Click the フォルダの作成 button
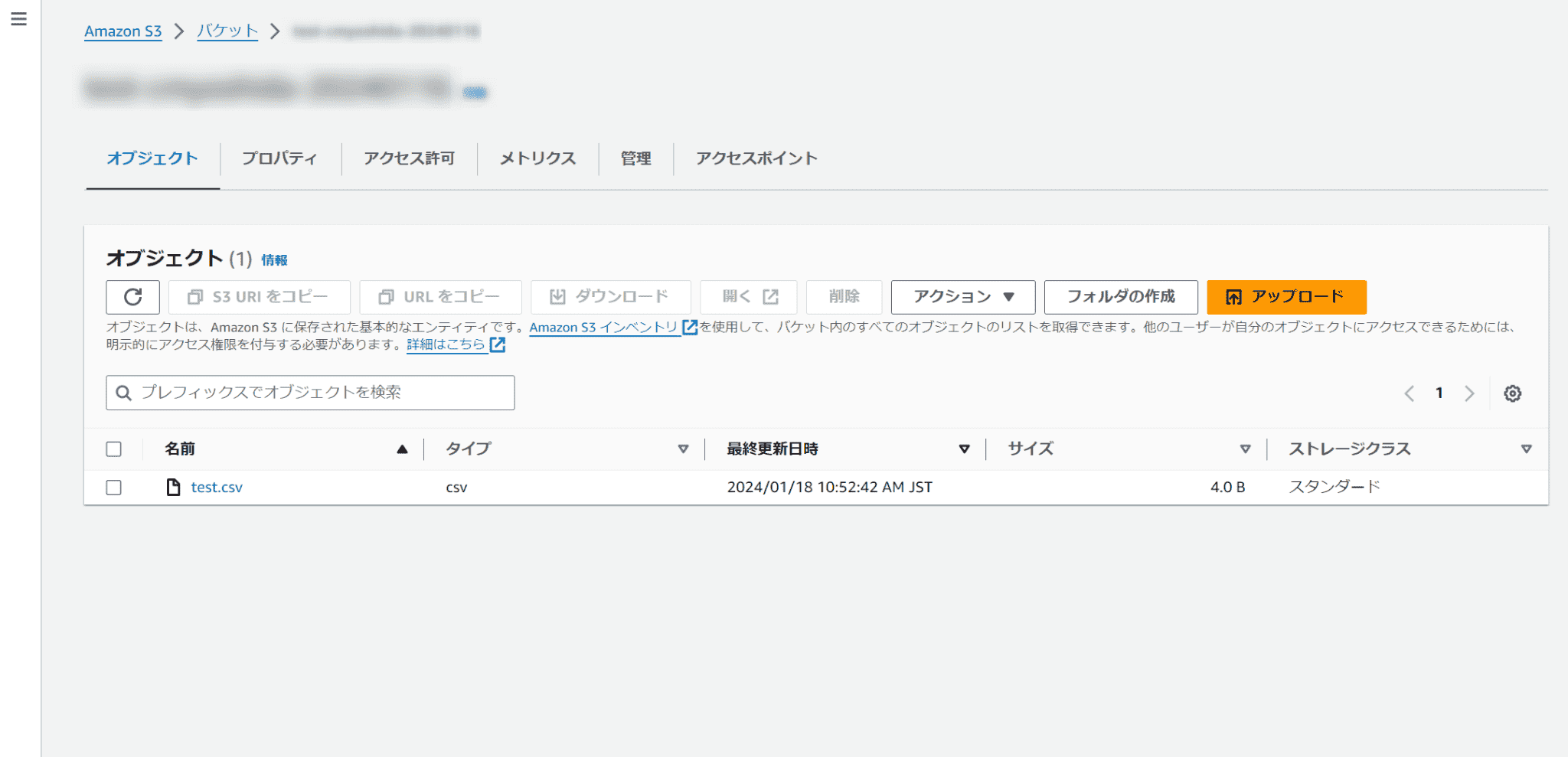The height and width of the screenshot is (757, 1568). coord(1121,297)
